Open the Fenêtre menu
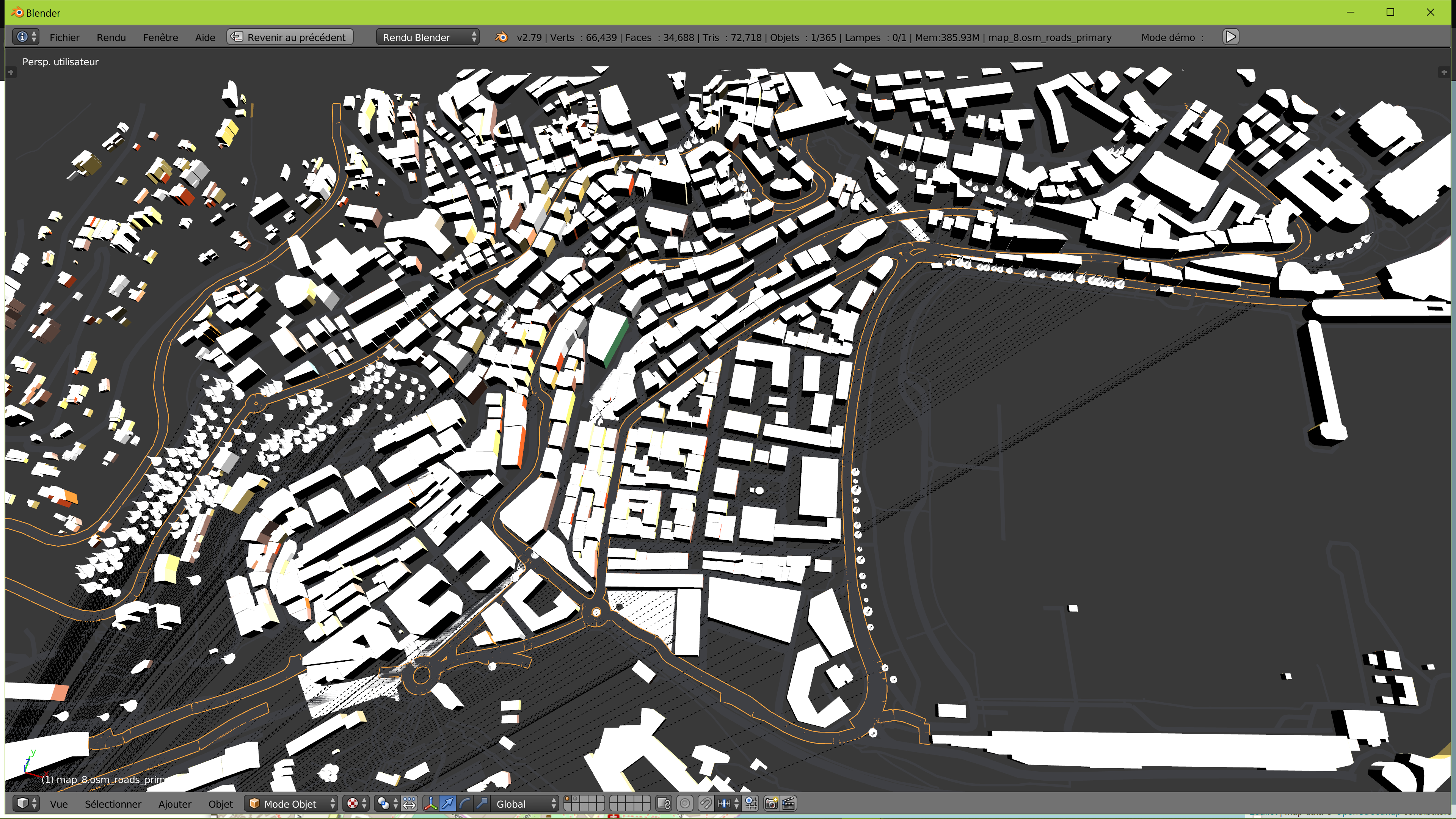This screenshot has width=1456, height=819. tap(160, 37)
